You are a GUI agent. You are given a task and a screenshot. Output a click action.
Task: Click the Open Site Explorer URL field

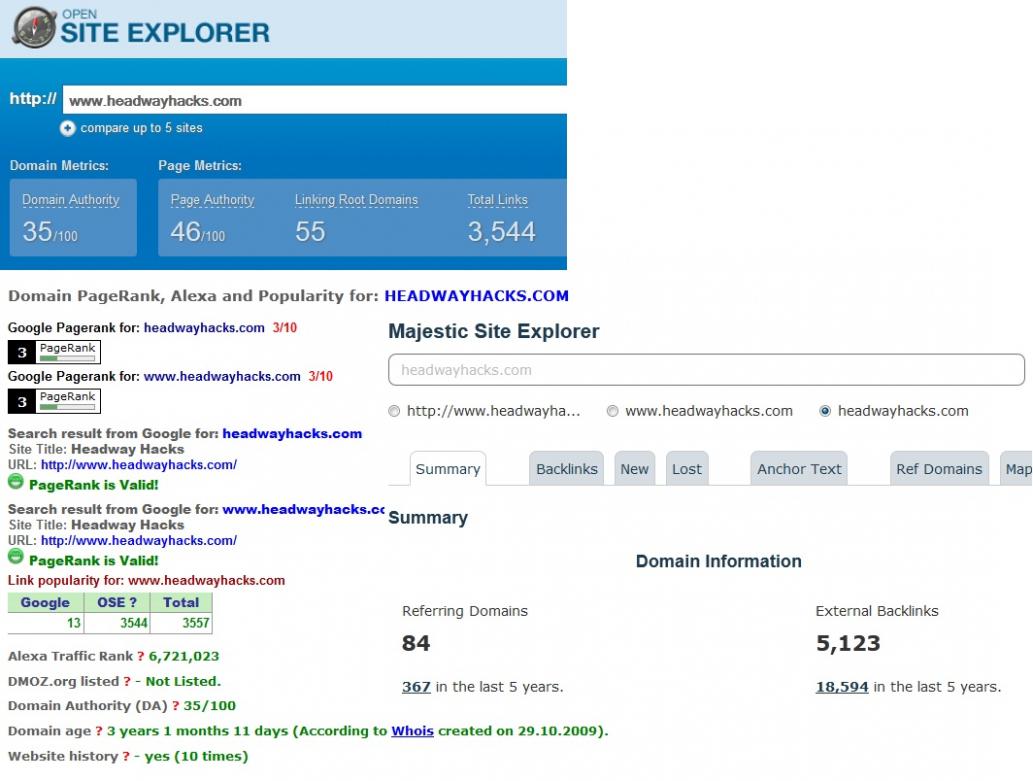[315, 100]
